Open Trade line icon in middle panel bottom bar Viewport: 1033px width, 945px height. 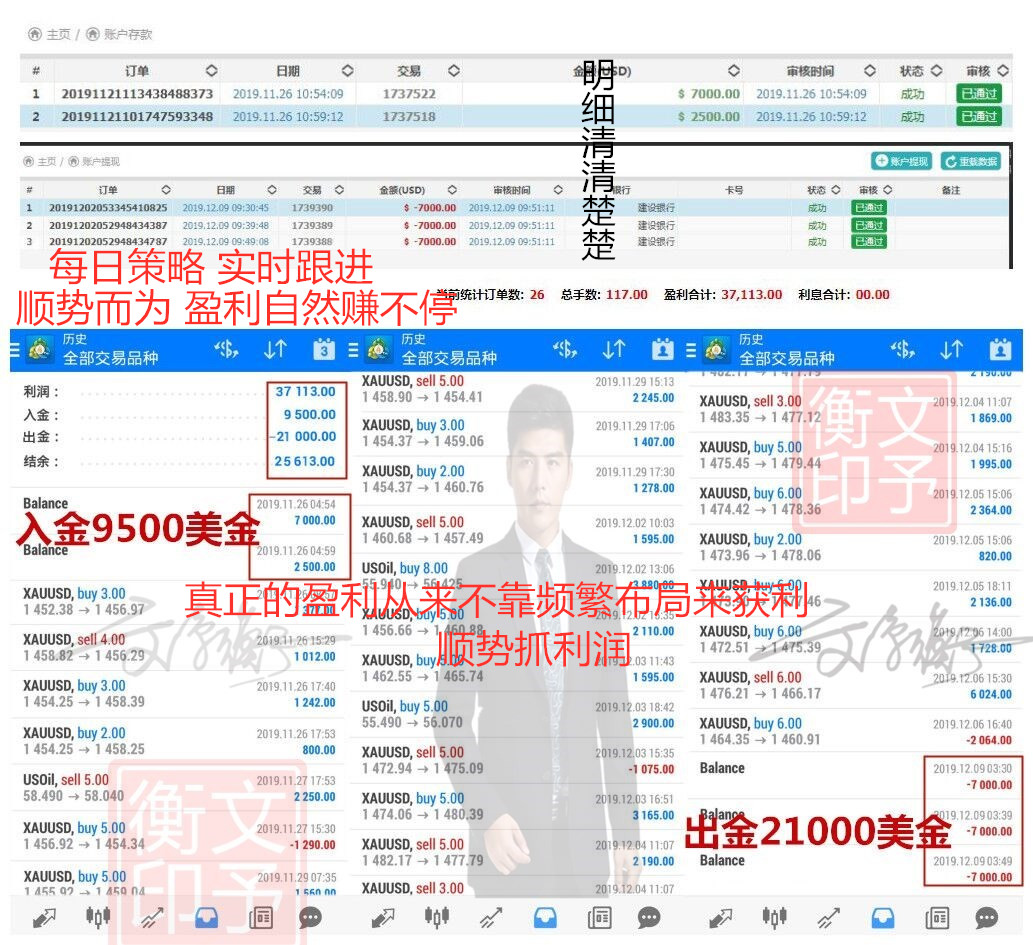pos(491,917)
